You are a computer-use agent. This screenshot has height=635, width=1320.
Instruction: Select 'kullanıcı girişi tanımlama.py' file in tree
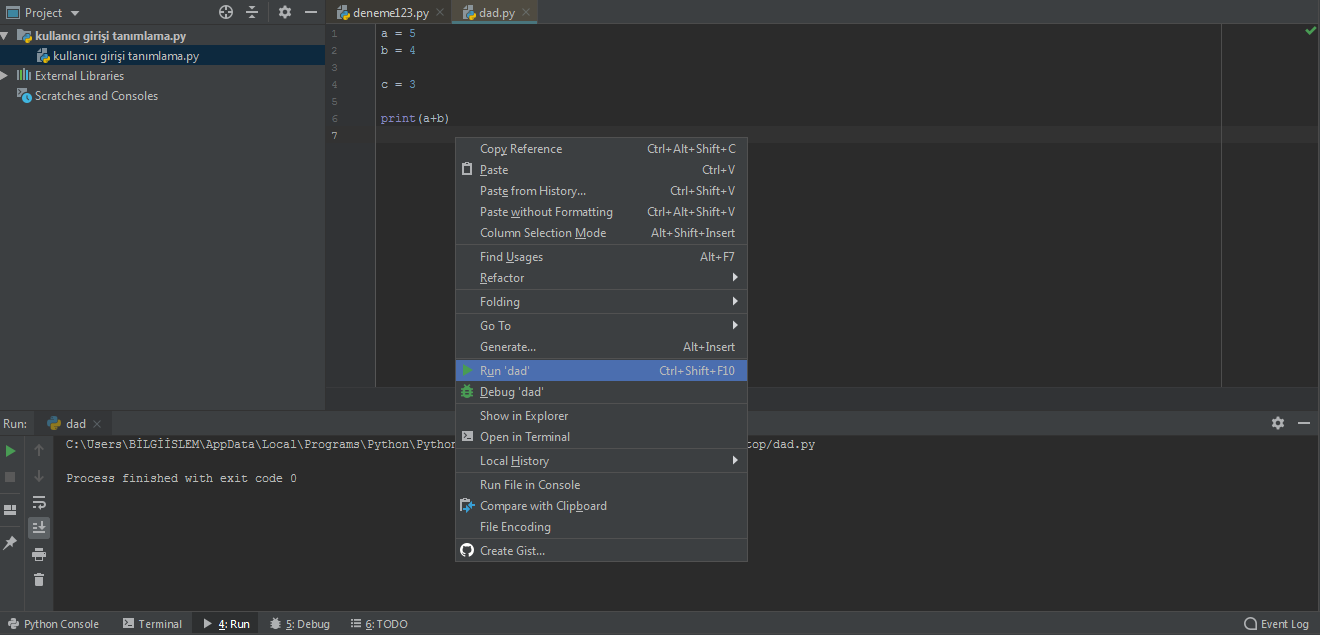click(126, 56)
